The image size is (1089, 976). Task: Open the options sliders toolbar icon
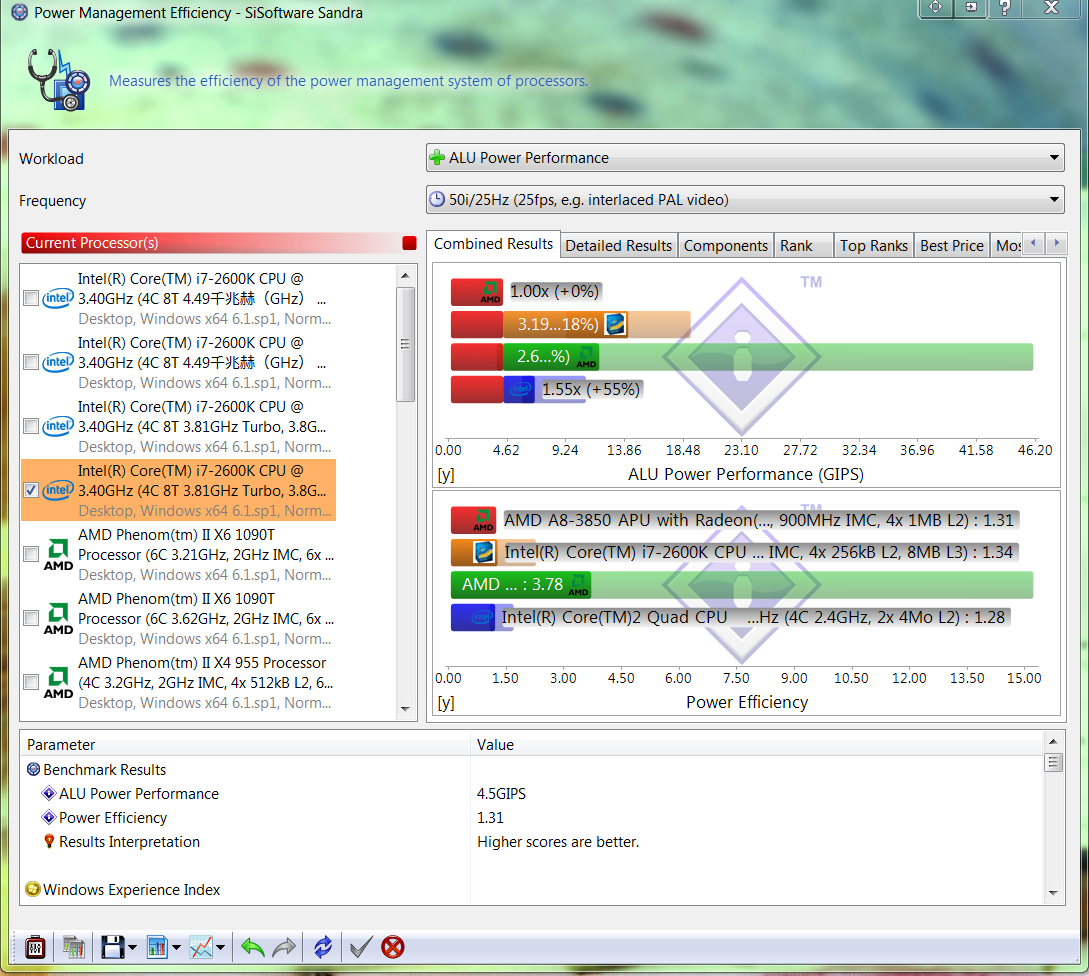point(35,947)
